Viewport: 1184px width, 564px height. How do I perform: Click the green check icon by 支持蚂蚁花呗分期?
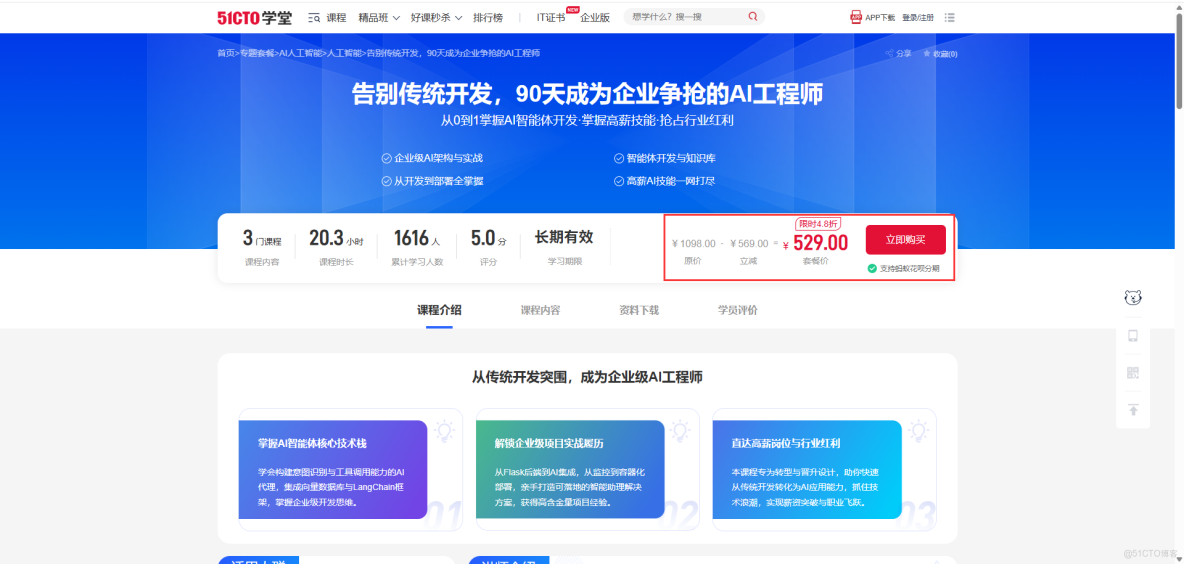coord(871,269)
